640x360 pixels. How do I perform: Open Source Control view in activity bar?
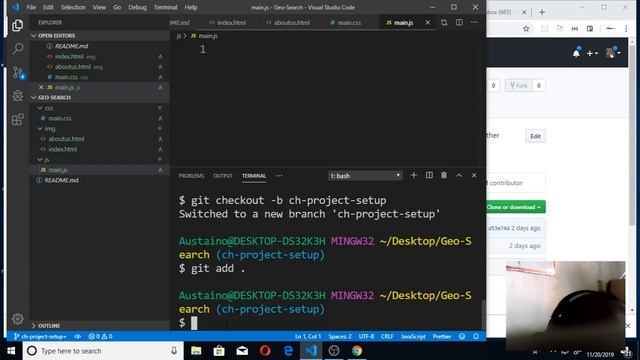click(x=18, y=73)
